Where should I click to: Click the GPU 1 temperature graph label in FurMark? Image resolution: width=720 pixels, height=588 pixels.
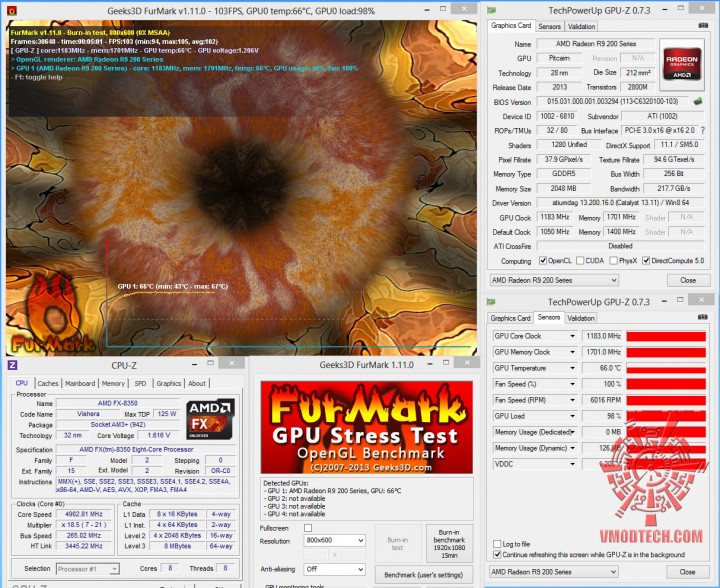(173, 286)
